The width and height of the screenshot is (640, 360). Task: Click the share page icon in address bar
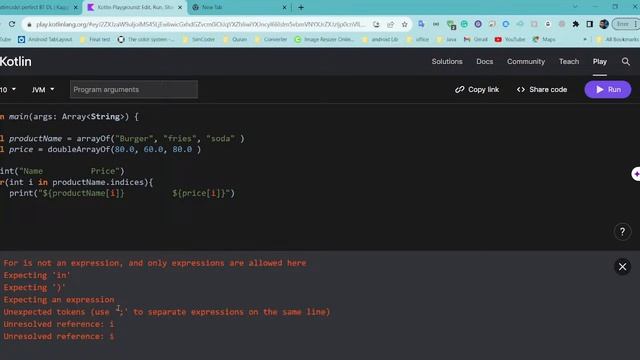(390, 24)
